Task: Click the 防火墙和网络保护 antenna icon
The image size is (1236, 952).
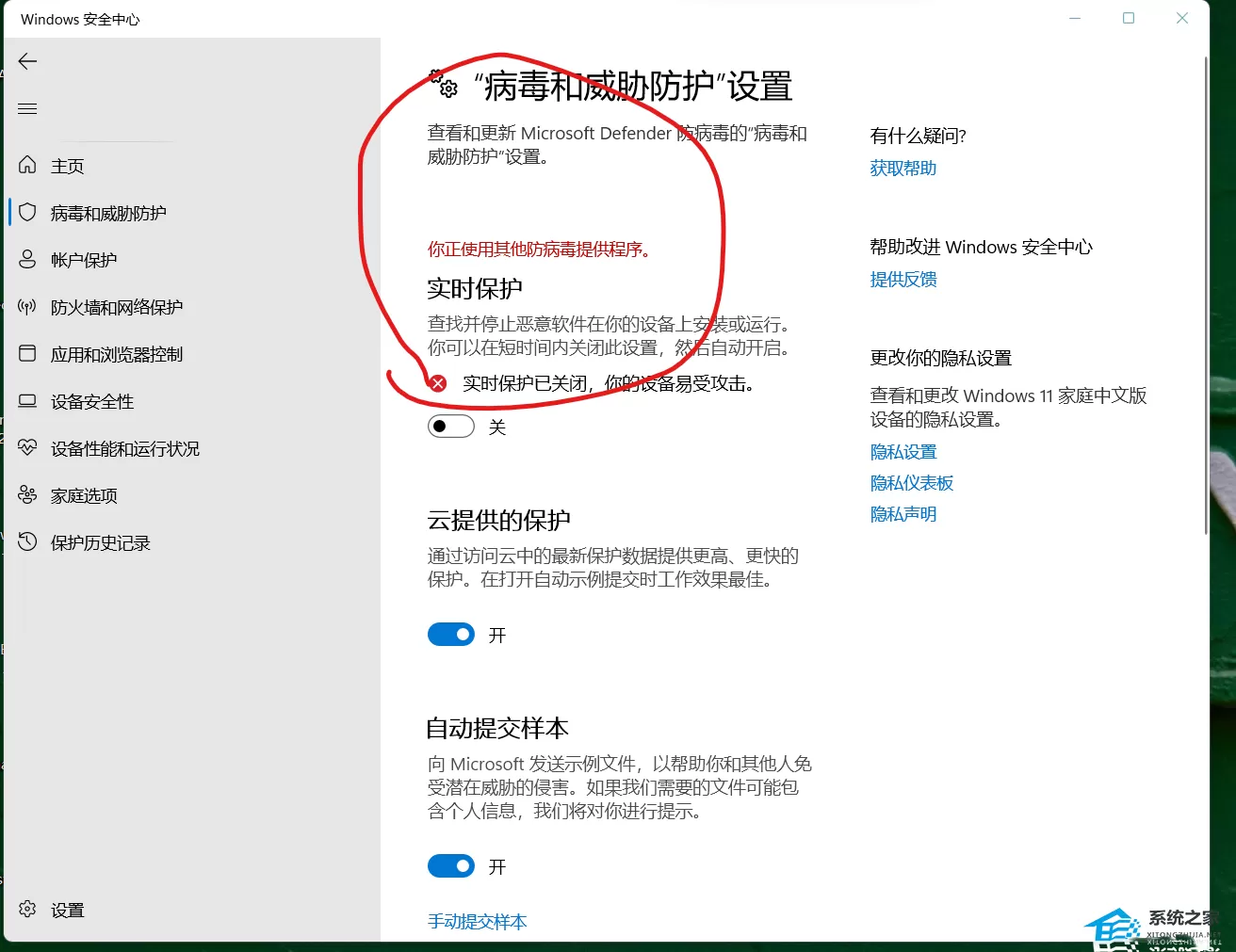Action: [27, 306]
